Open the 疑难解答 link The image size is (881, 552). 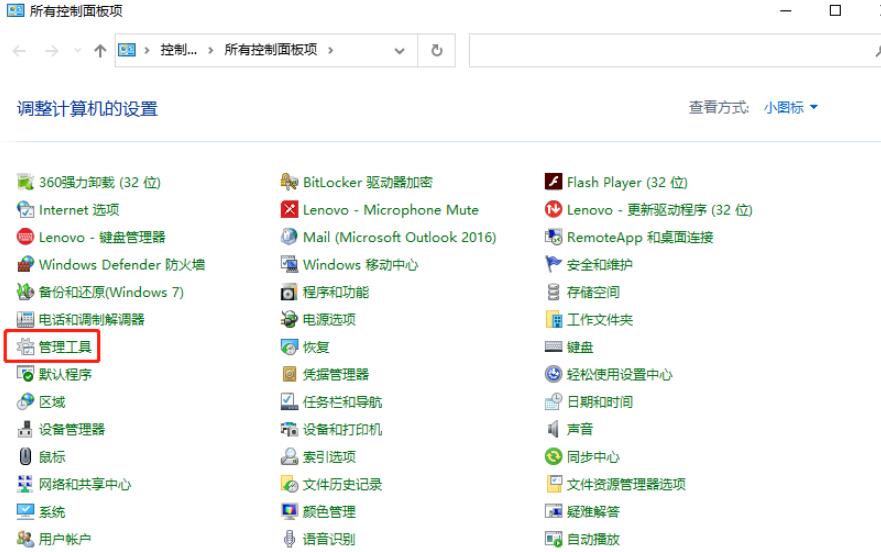coord(593,512)
